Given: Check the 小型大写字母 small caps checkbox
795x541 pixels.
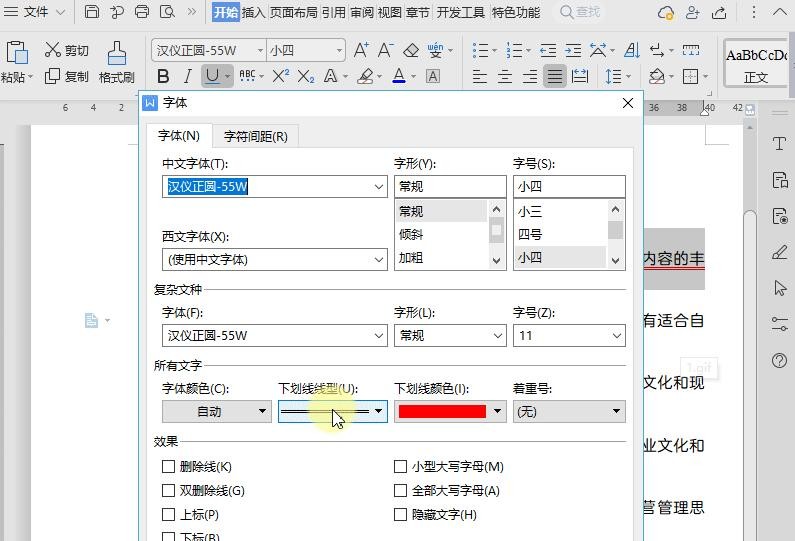Looking at the screenshot, I should point(401,467).
